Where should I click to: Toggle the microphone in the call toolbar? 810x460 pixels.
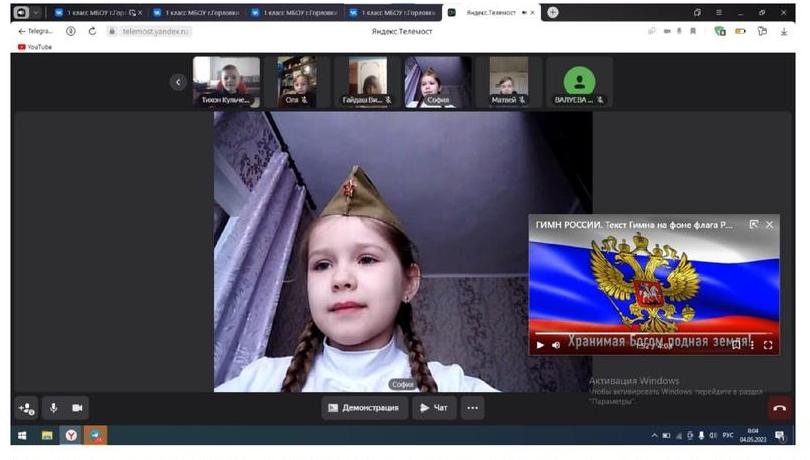[53, 408]
